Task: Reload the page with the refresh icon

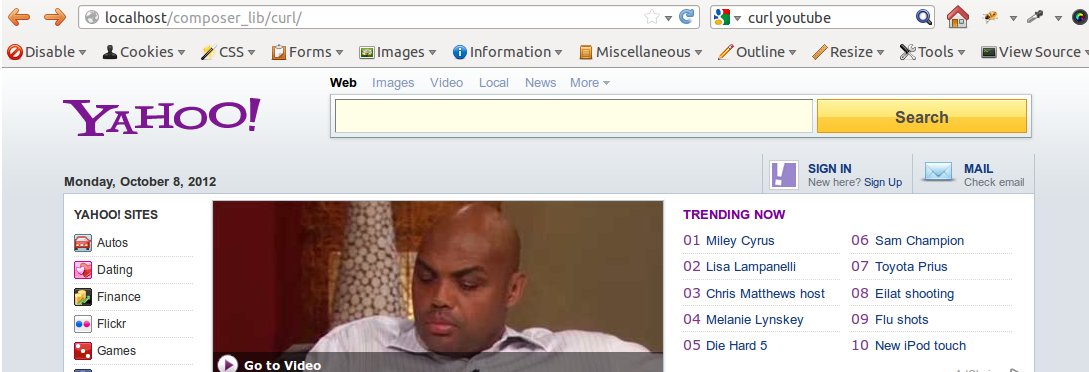Action: [x=687, y=17]
